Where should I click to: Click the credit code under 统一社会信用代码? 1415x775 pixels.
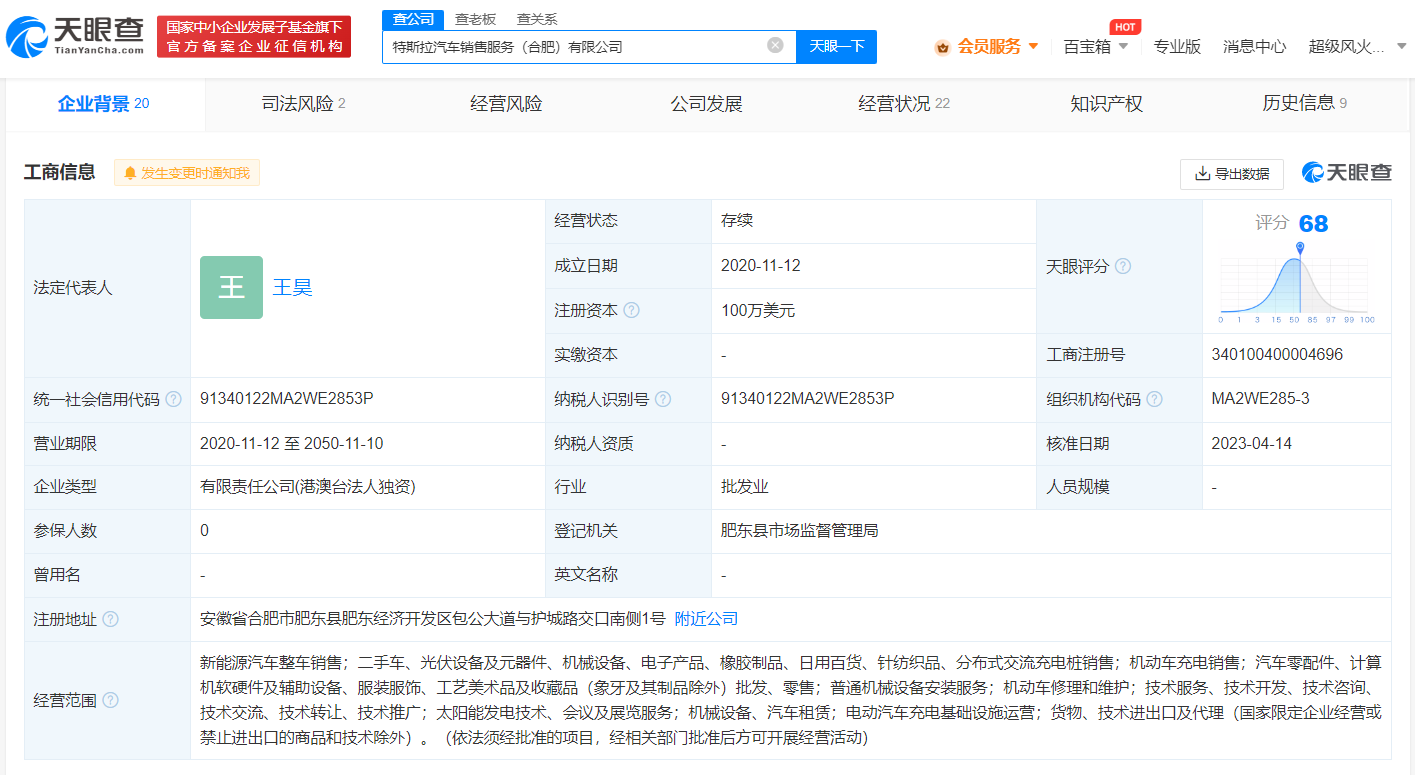click(x=287, y=399)
